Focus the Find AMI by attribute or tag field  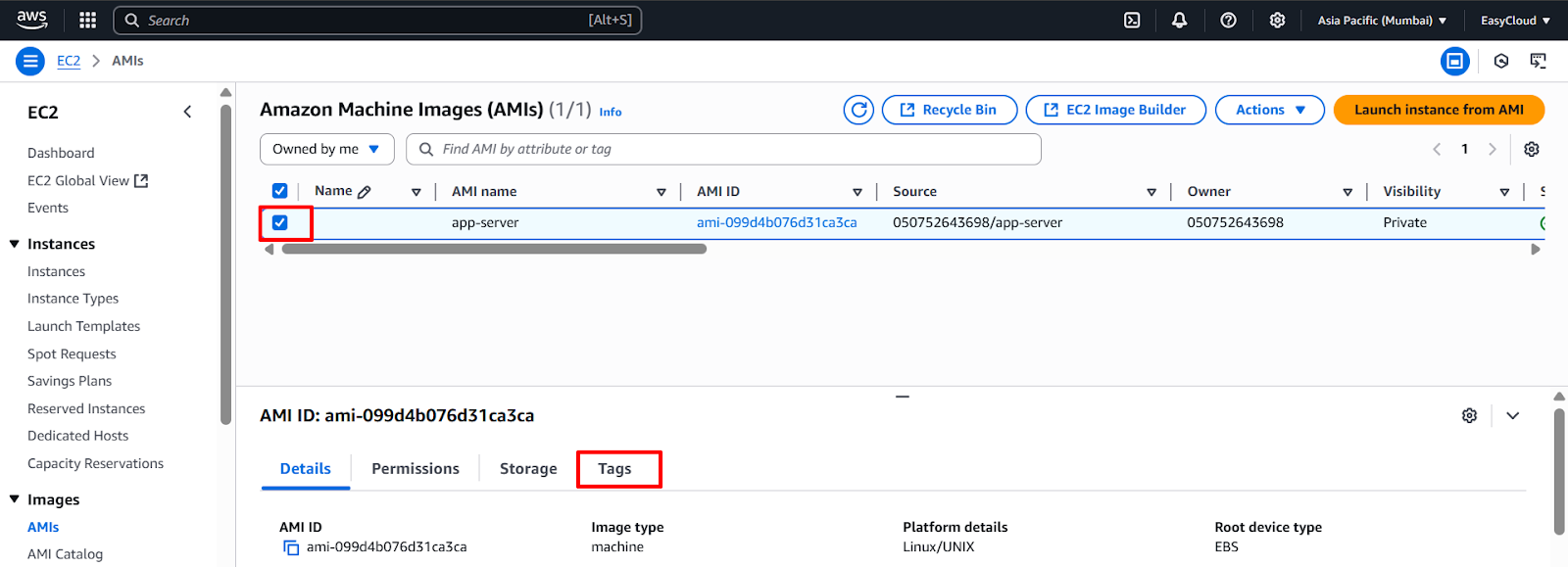(723, 149)
